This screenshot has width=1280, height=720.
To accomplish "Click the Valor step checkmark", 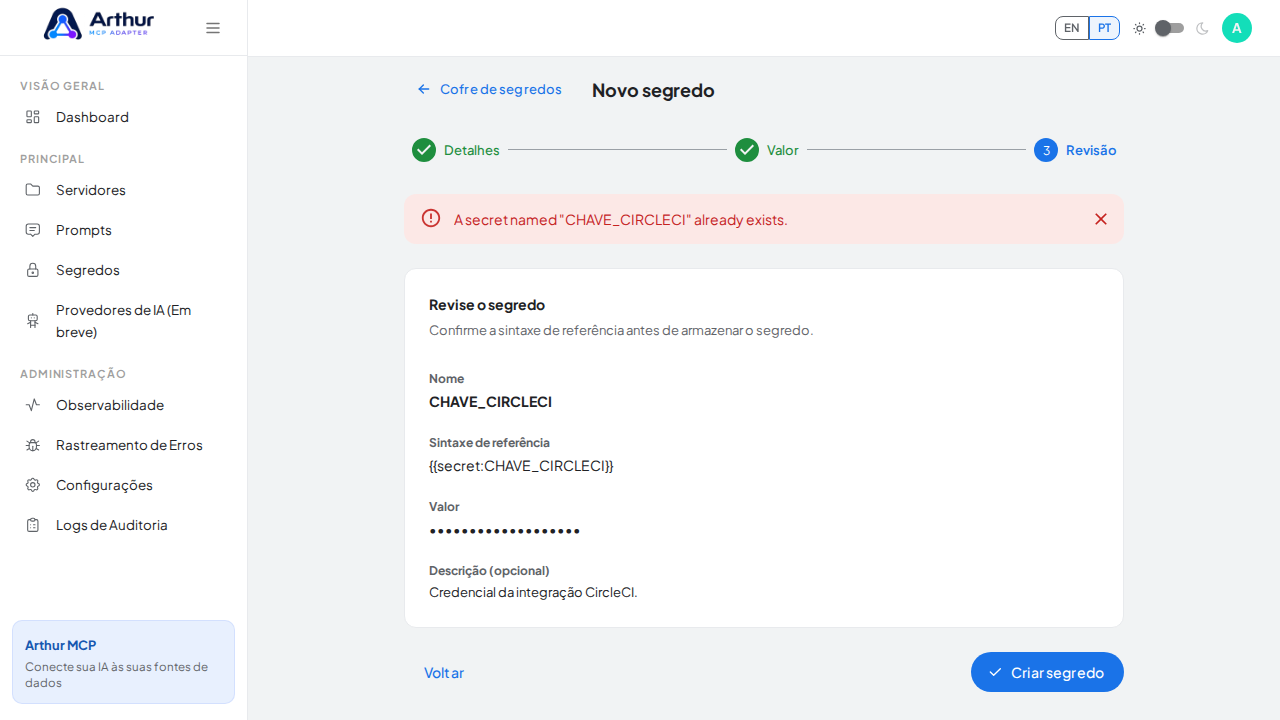I will 747,150.
